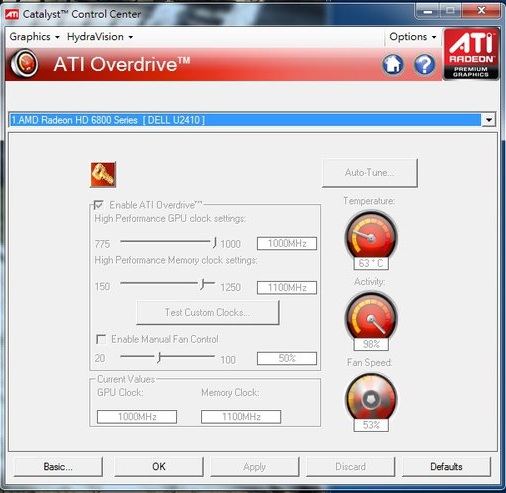Click the current Memory Clock value box

(241, 417)
